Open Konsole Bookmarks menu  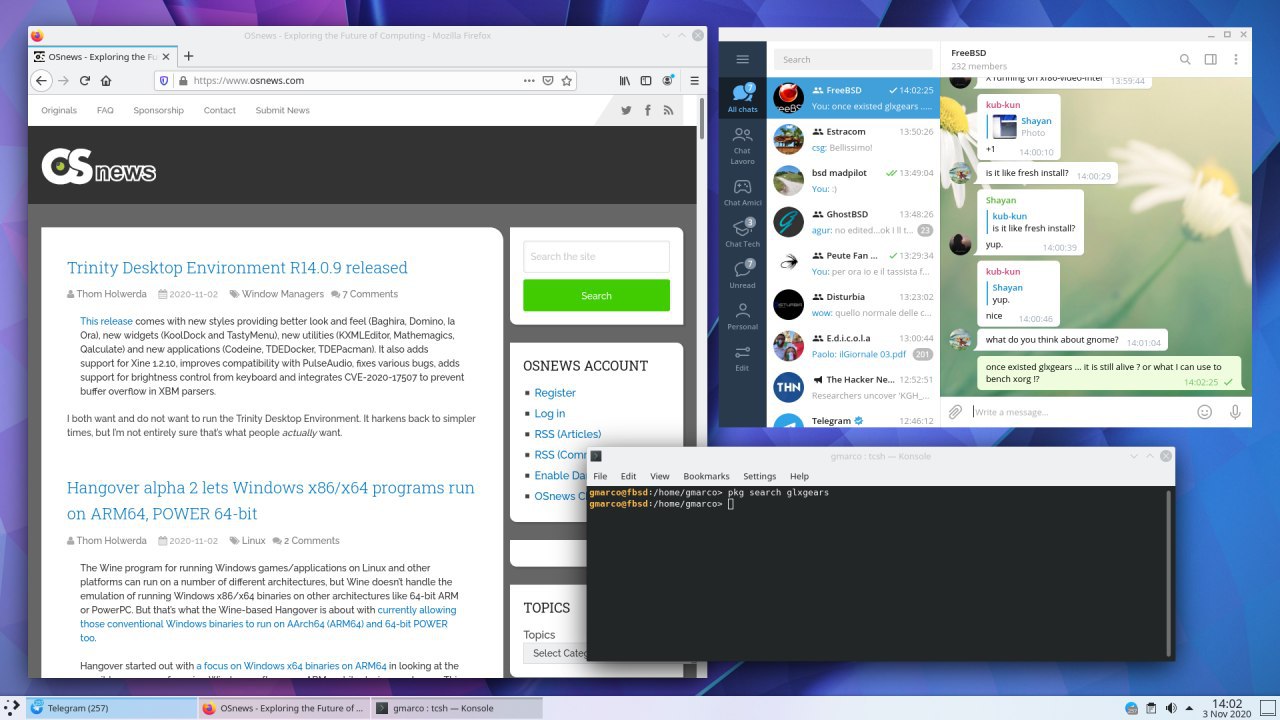click(x=706, y=476)
